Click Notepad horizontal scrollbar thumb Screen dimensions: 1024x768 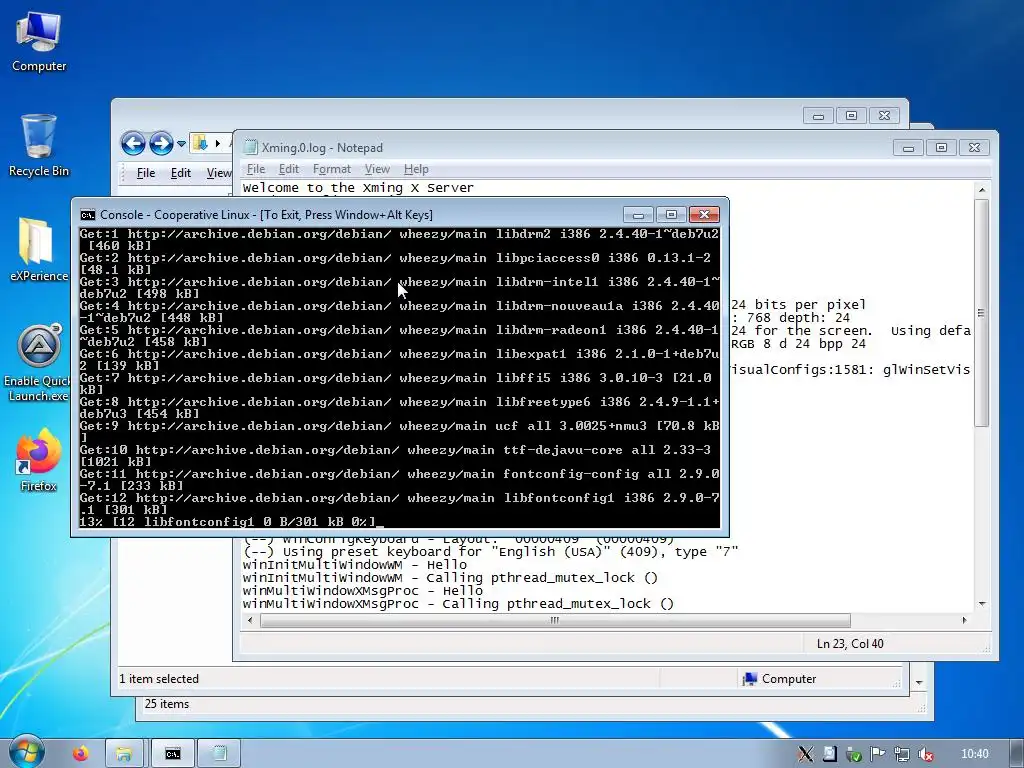555,620
